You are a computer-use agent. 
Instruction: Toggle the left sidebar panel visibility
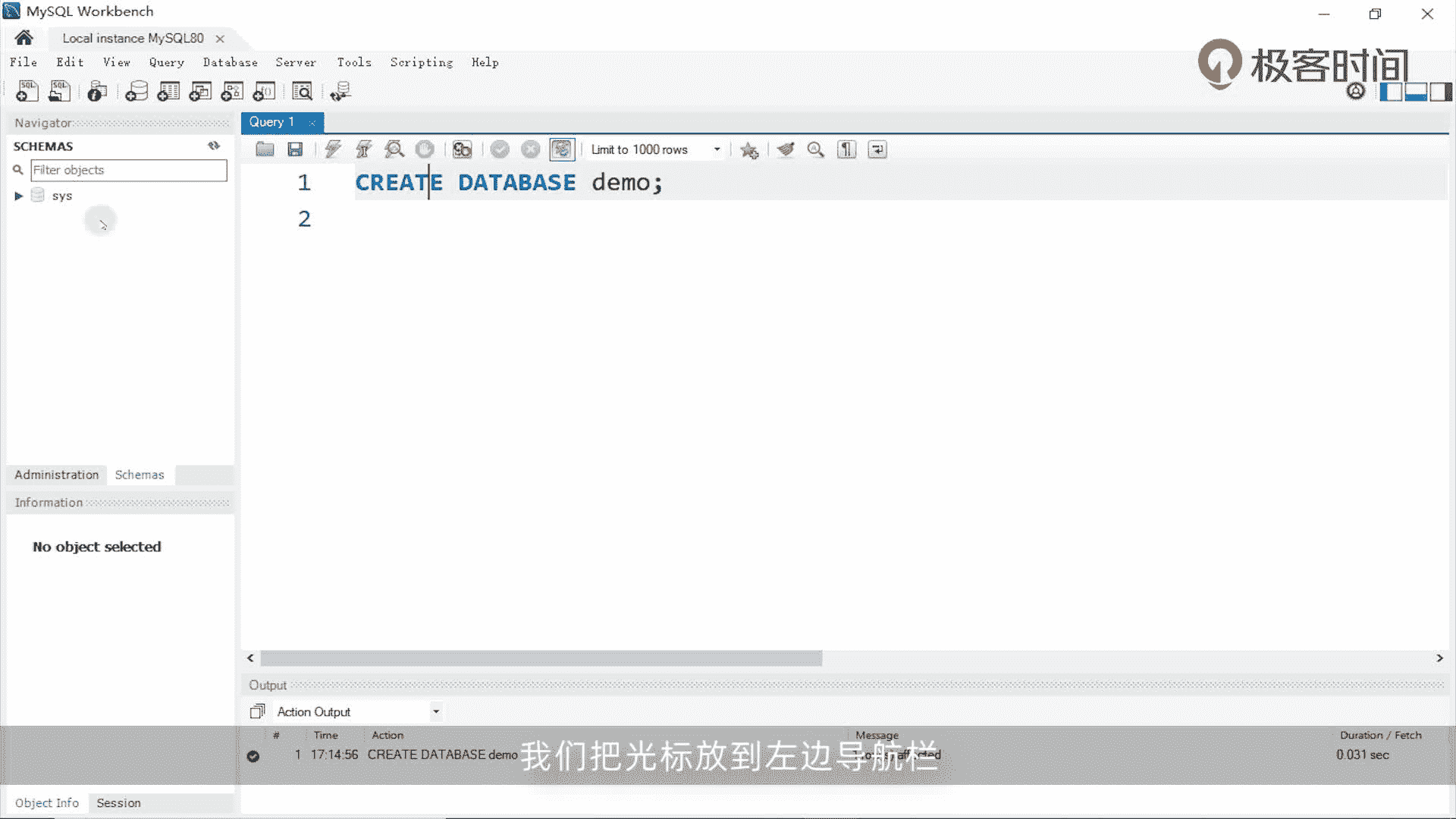click(1390, 93)
